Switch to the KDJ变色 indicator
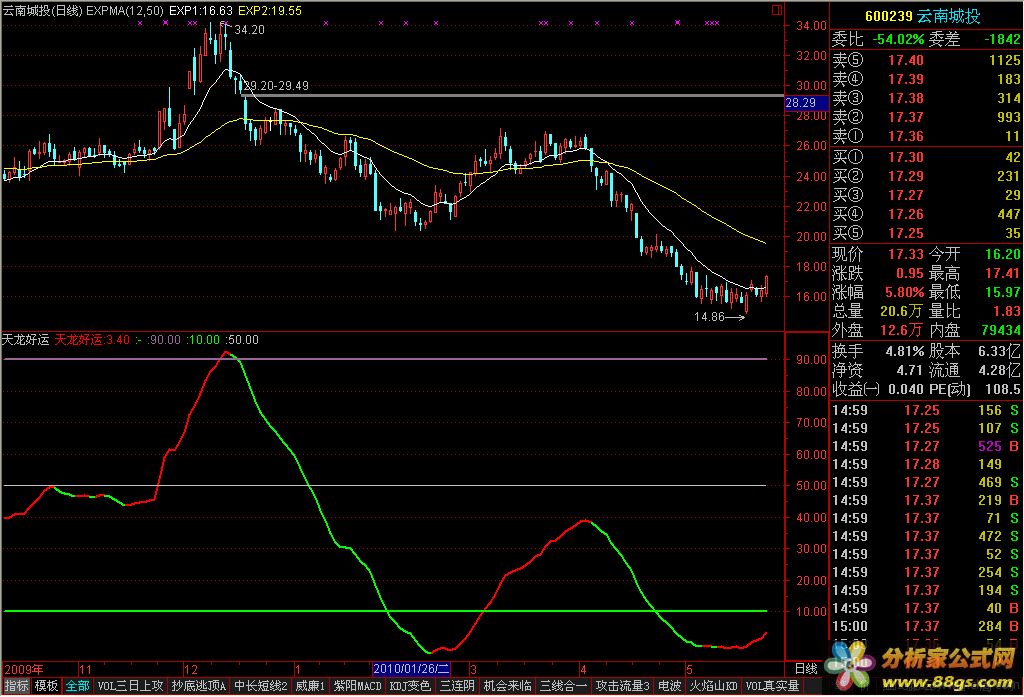This screenshot has width=1024, height=697. click(x=410, y=685)
